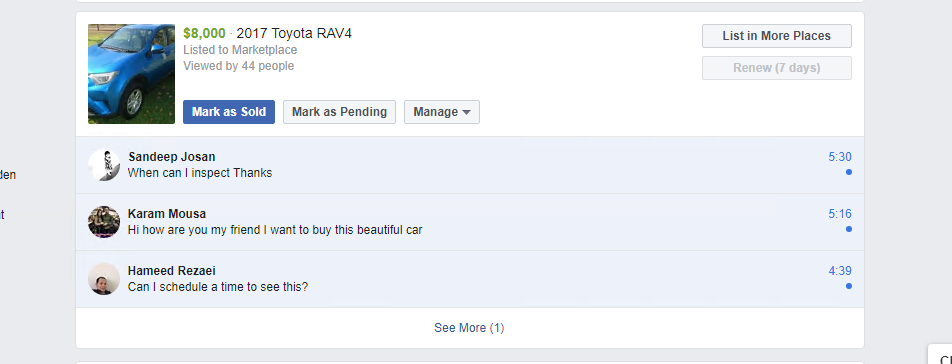Click the 5:30 timestamp on Sandeep's message
The image size is (952, 364).
point(840,157)
